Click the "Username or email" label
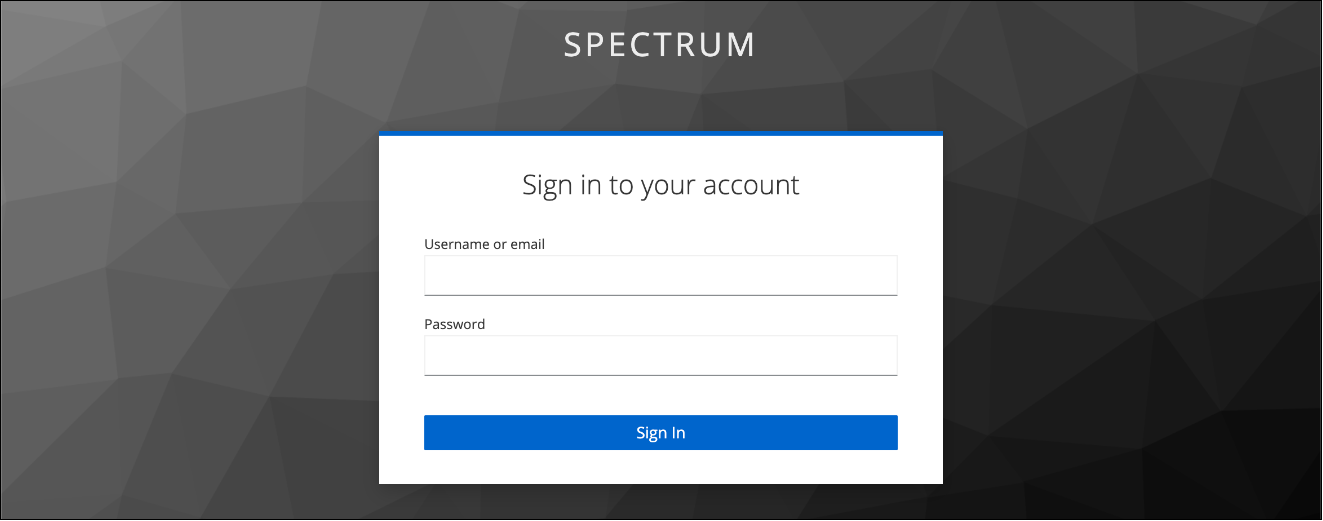 pyautogui.click(x=484, y=244)
